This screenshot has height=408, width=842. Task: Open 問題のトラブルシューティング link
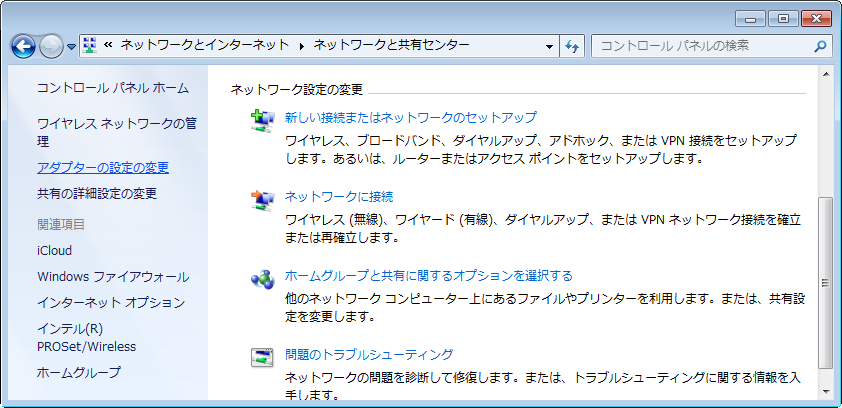click(369, 354)
